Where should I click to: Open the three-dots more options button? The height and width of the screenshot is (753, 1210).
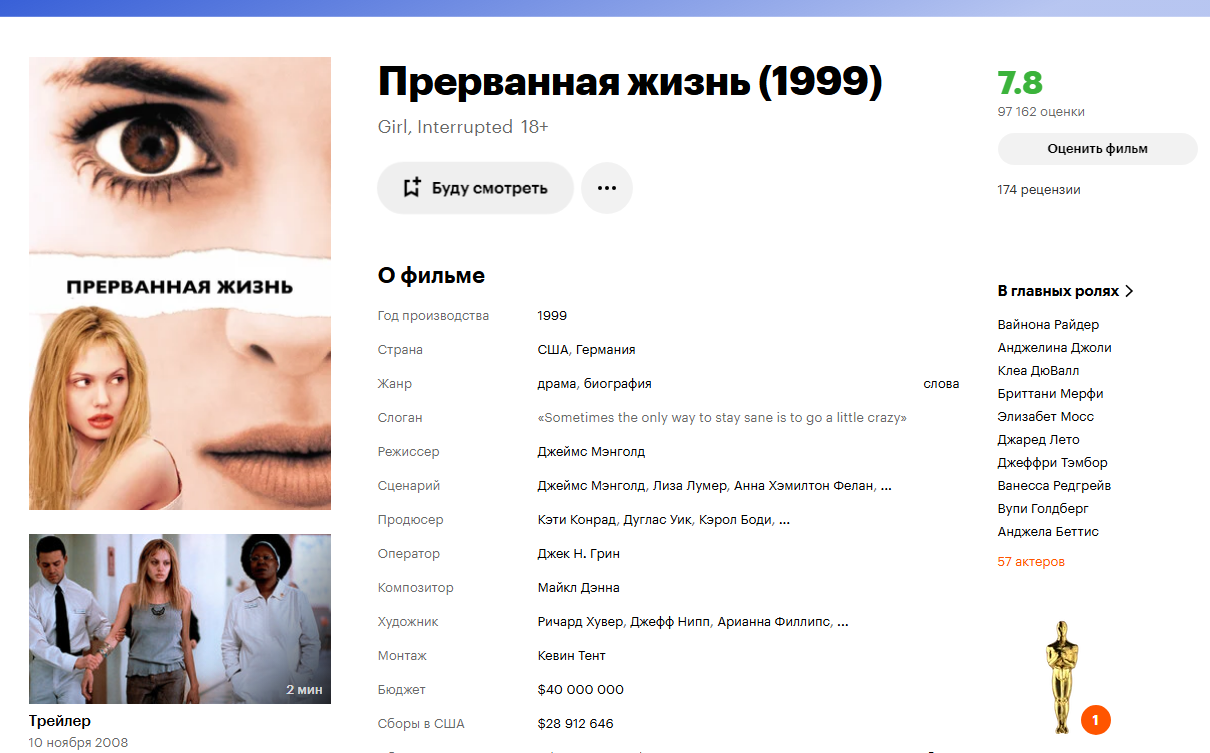pyautogui.click(x=607, y=188)
